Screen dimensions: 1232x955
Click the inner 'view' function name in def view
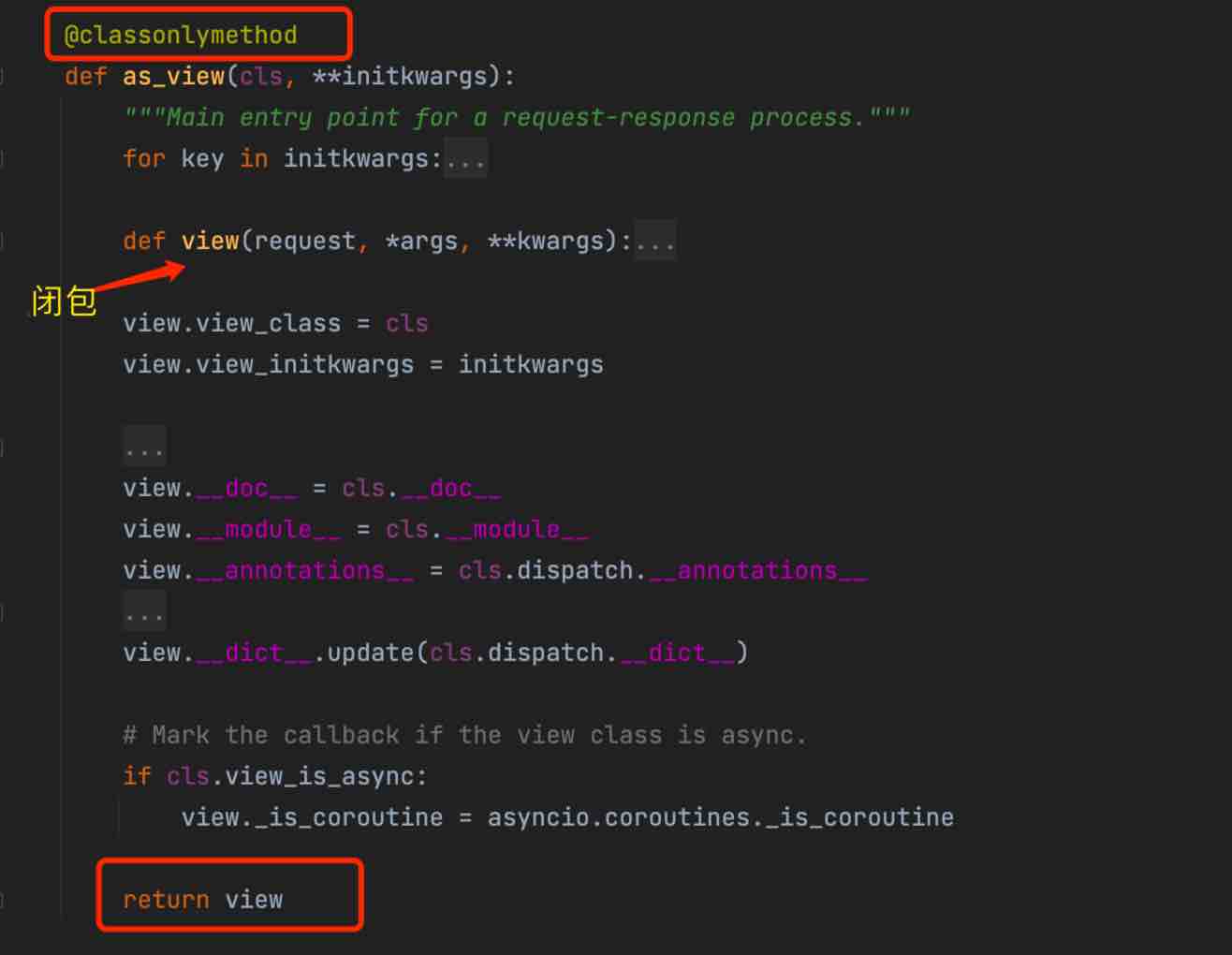pos(211,242)
